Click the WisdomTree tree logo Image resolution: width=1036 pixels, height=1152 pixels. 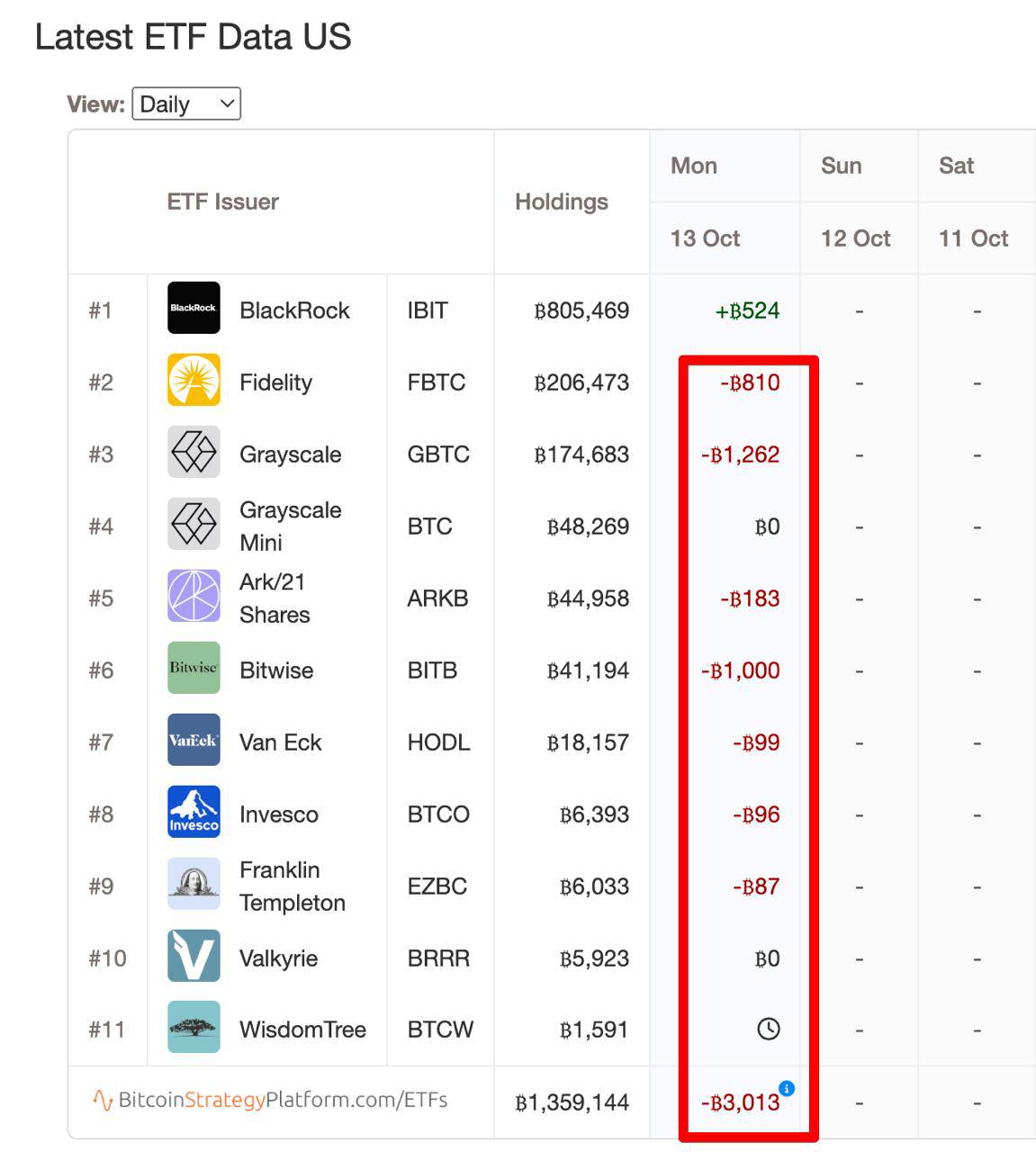(194, 1027)
